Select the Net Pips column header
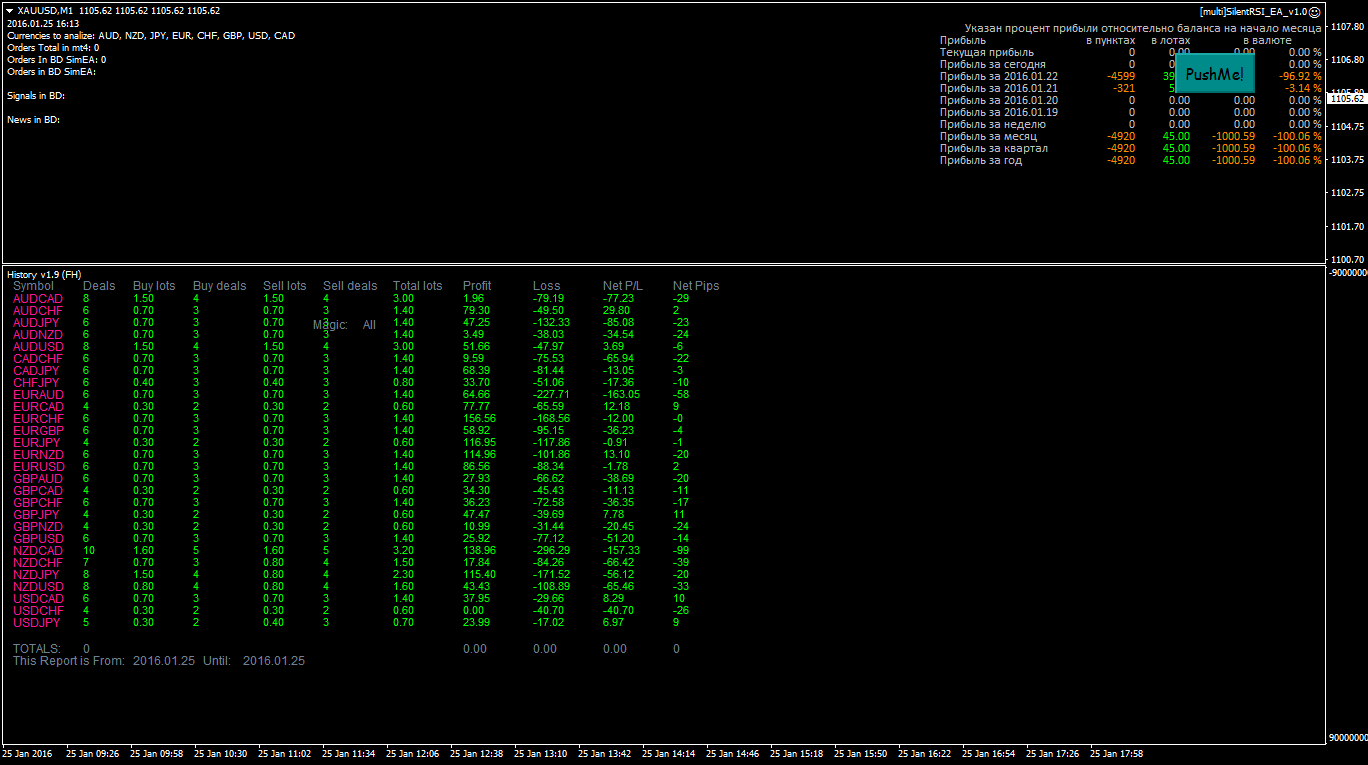 point(696,286)
